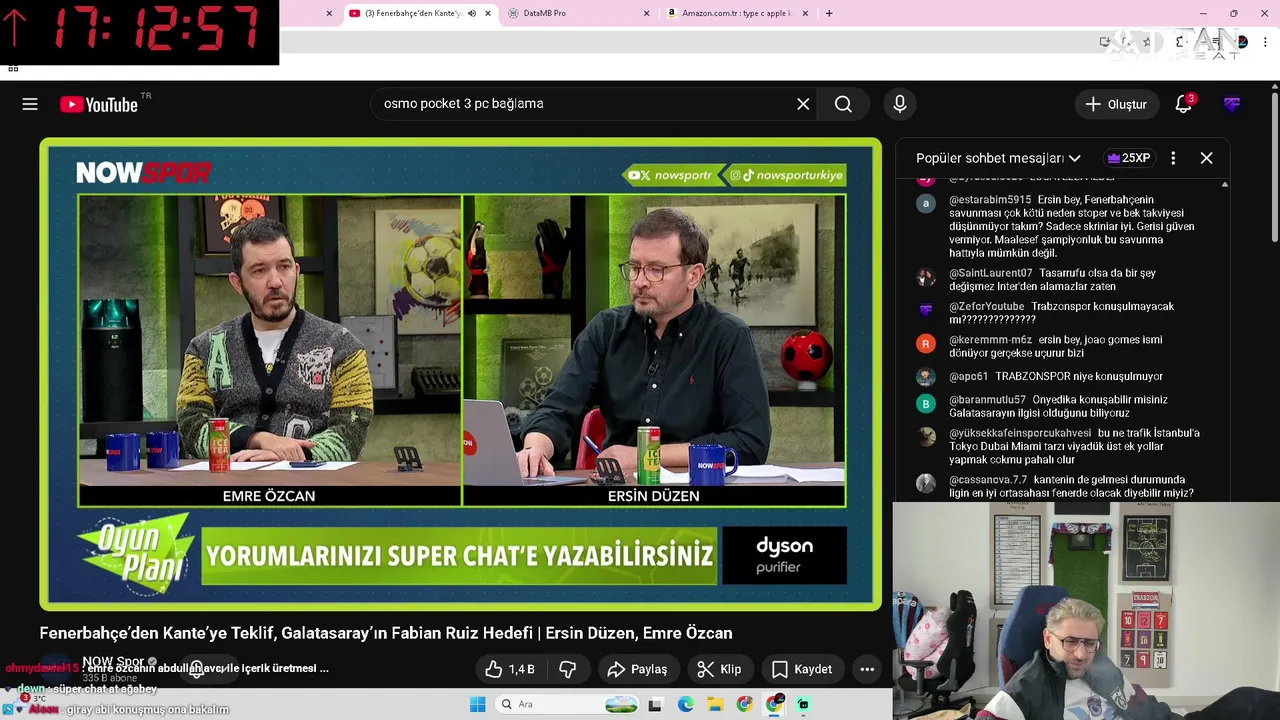Open @baranmutlu57 green avatar
The image size is (1280, 720).
coord(926,404)
